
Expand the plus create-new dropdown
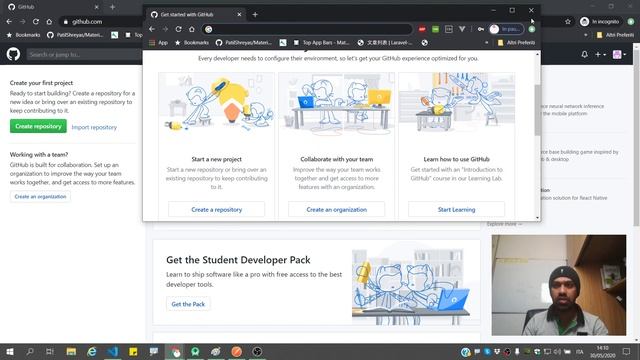click(x=600, y=54)
